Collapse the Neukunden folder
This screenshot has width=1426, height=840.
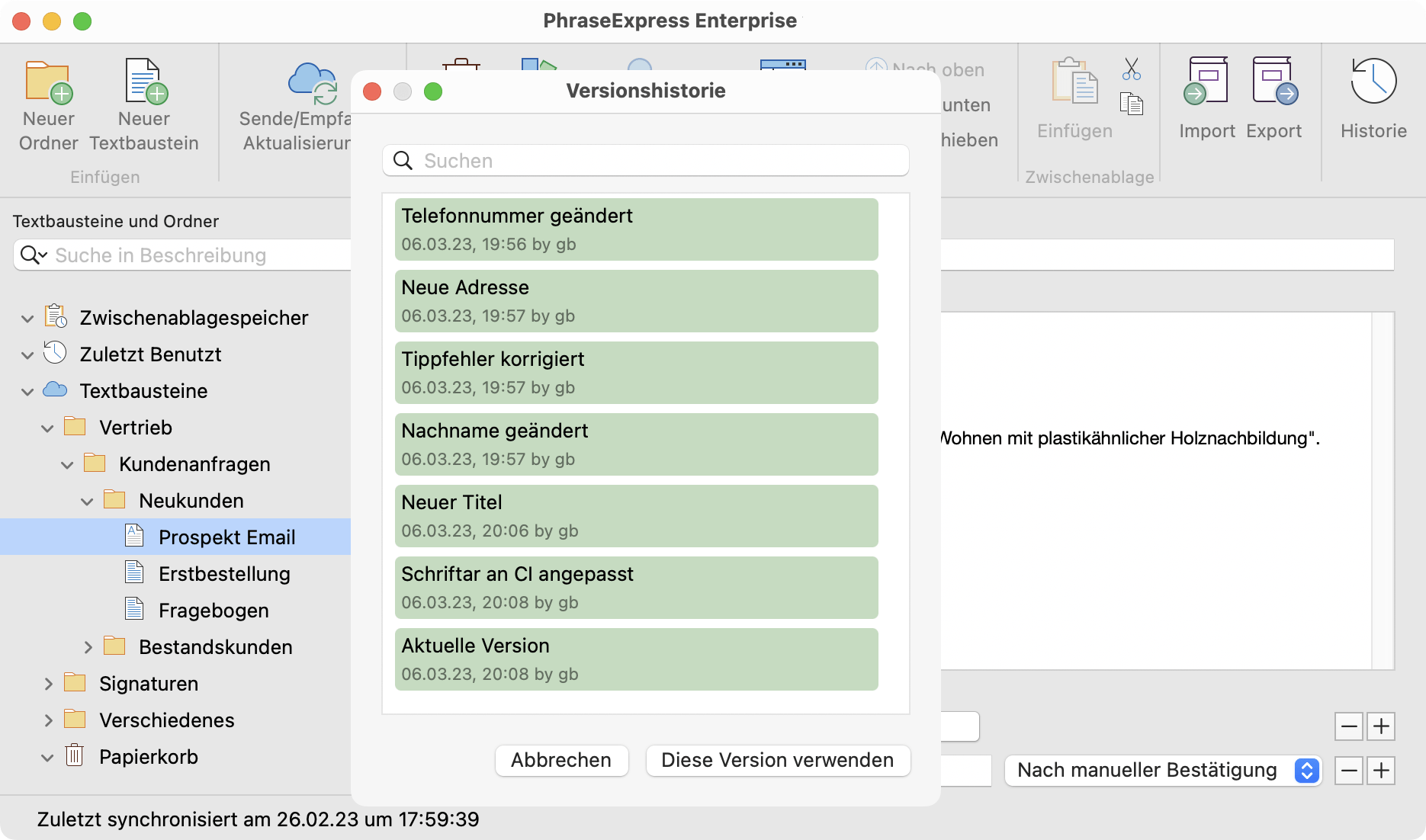pyautogui.click(x=87, y=502)
